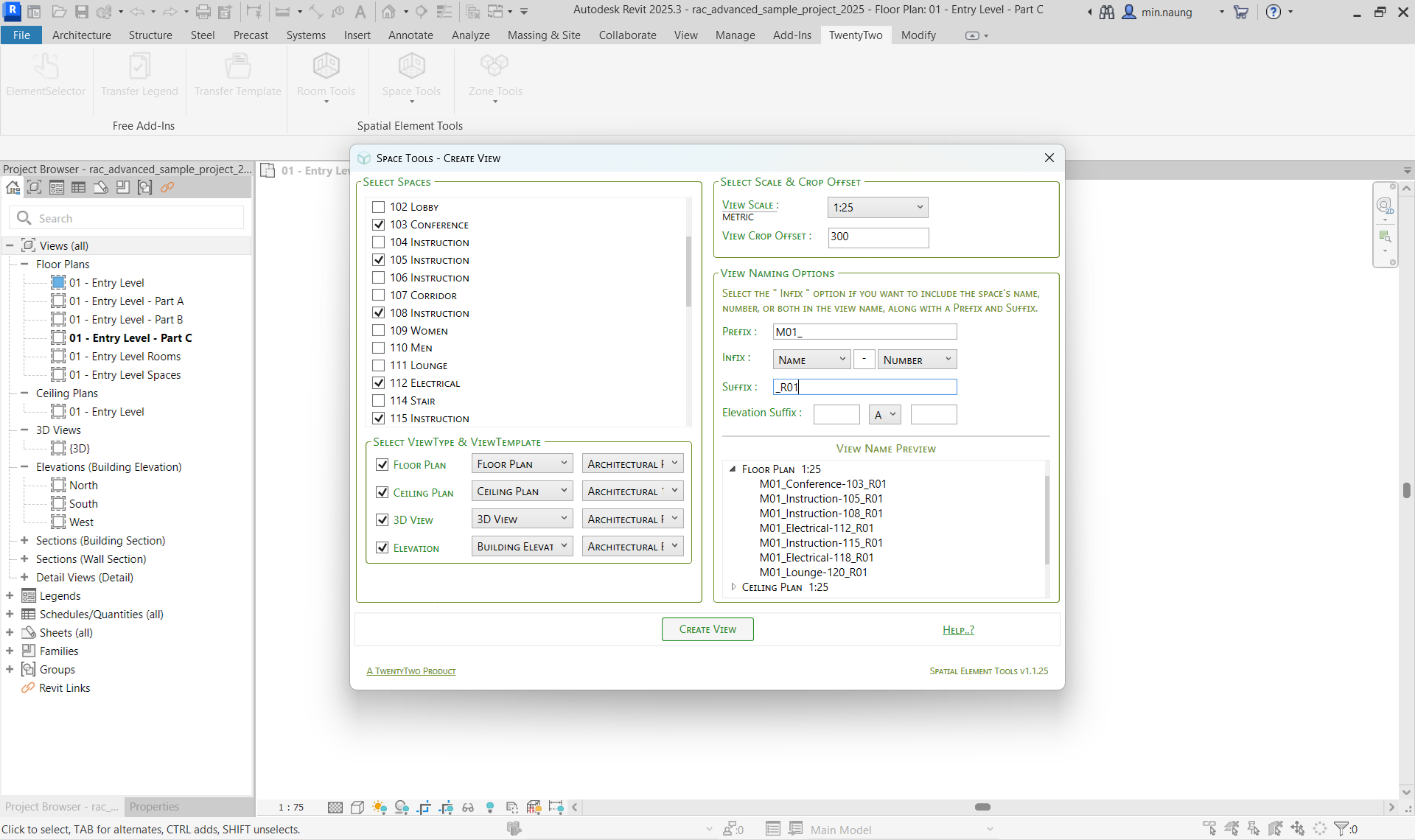This screenshot has width=1415, height=840.
Task: Disable the Ceiling Plan view type checkbox
Action: point(382,492)
